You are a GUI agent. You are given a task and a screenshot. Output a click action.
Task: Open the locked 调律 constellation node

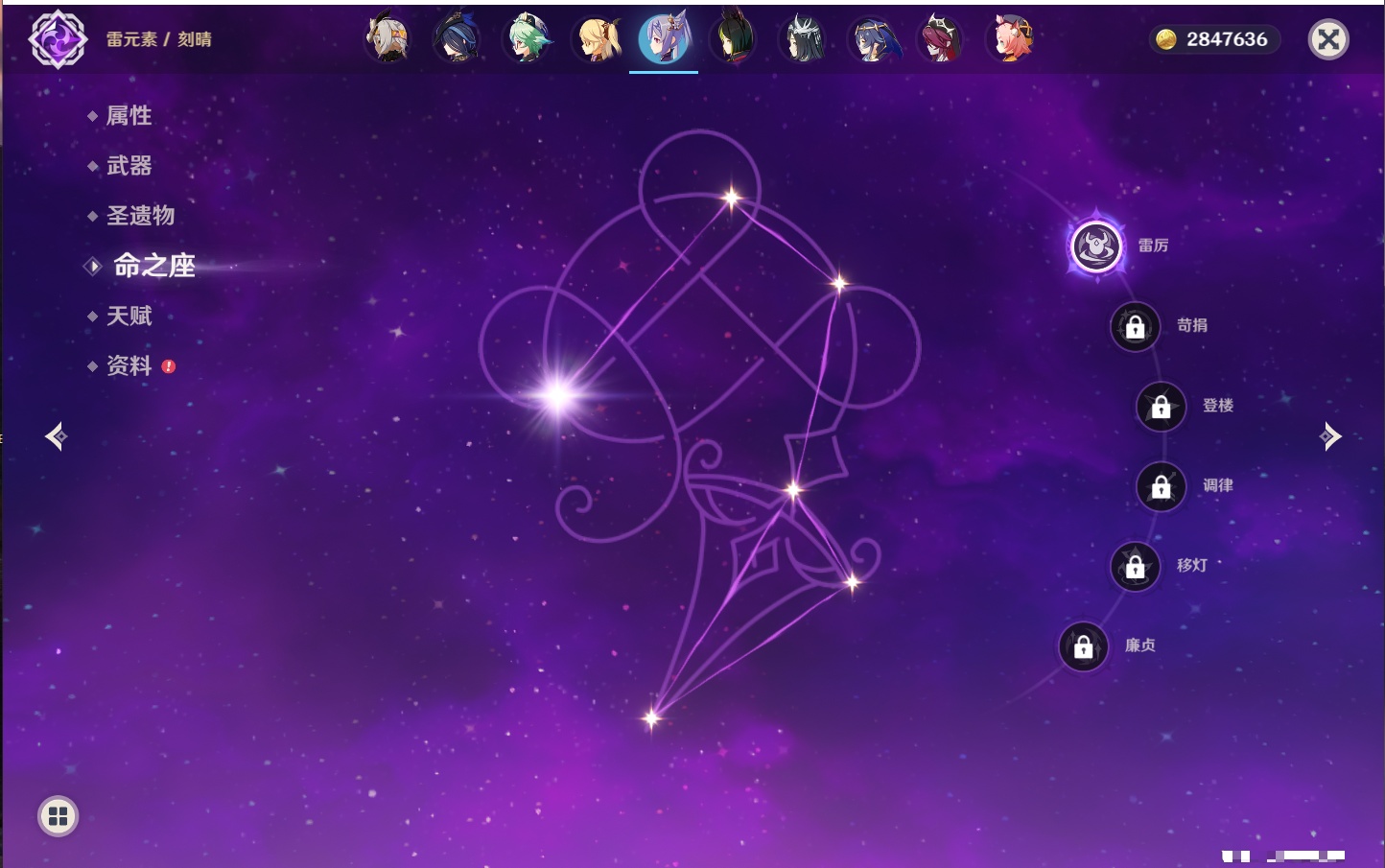pos(1162,486)
